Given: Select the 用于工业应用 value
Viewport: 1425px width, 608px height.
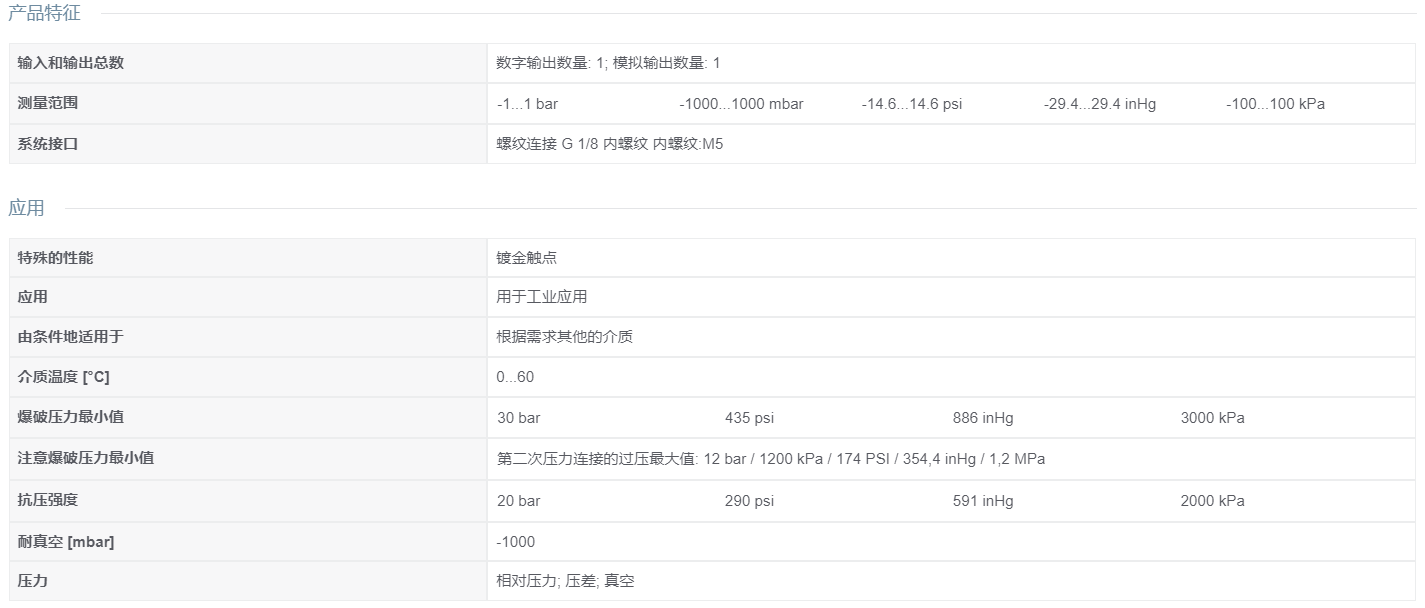Looking at the screenshot, I should (542, 297).
